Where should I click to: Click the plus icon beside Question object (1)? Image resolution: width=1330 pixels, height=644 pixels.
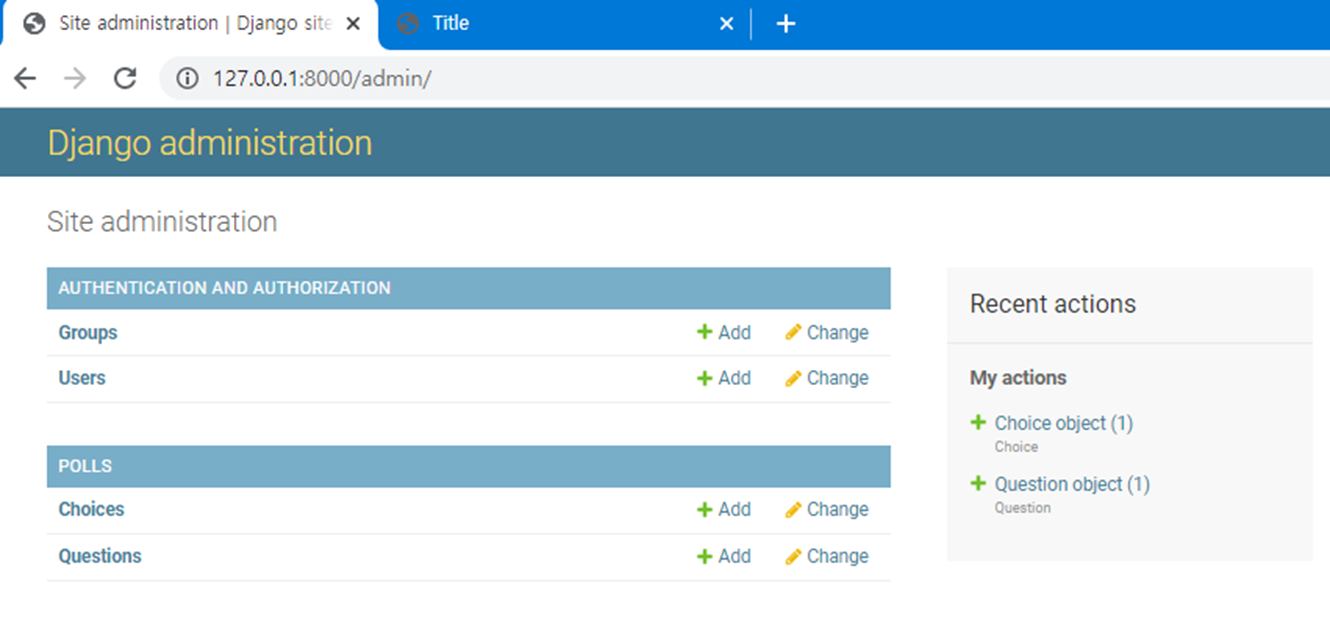click(978, 483)
